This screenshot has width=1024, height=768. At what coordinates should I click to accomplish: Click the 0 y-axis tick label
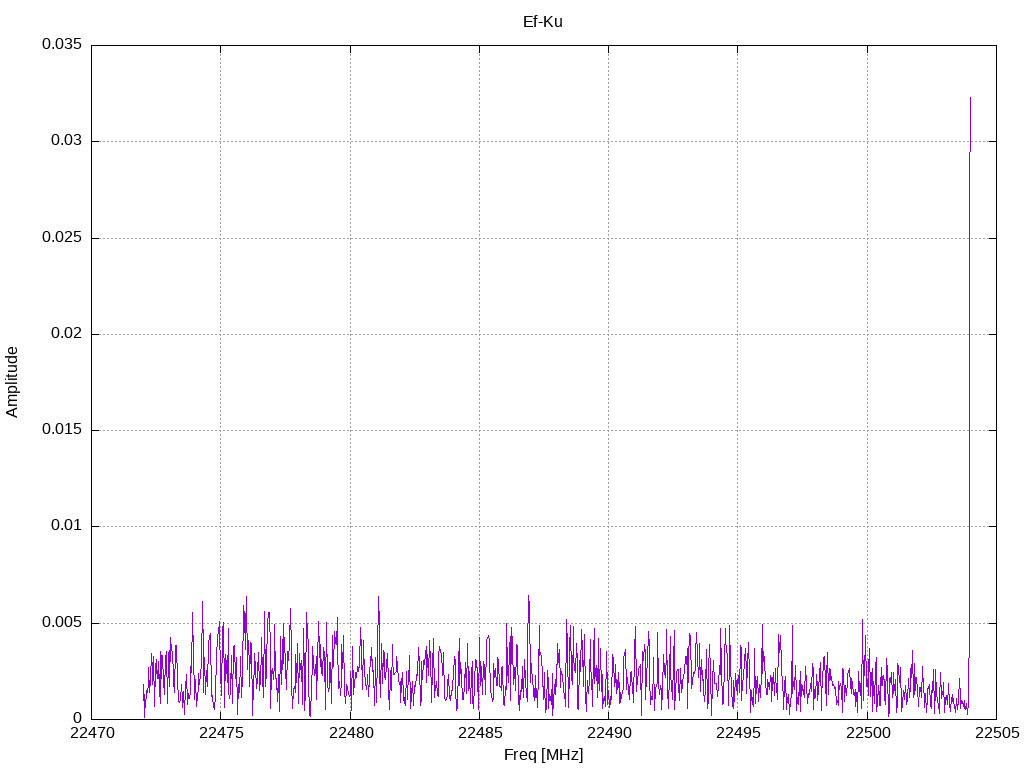[x=78, y=718]
